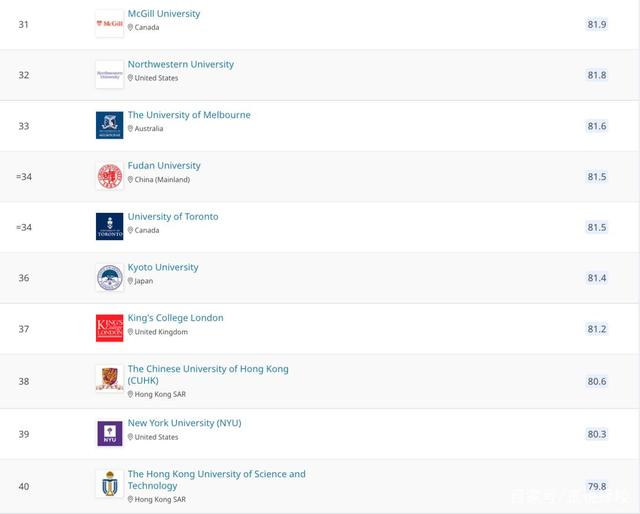Open the University of Toronto link

tap(173, 217)
